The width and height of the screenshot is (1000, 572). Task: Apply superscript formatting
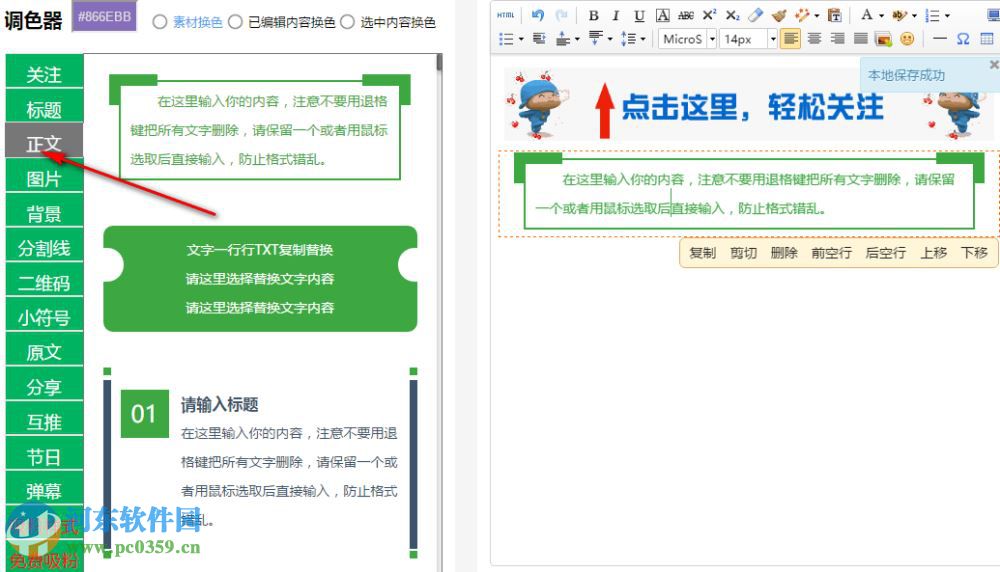pos(709,15)
